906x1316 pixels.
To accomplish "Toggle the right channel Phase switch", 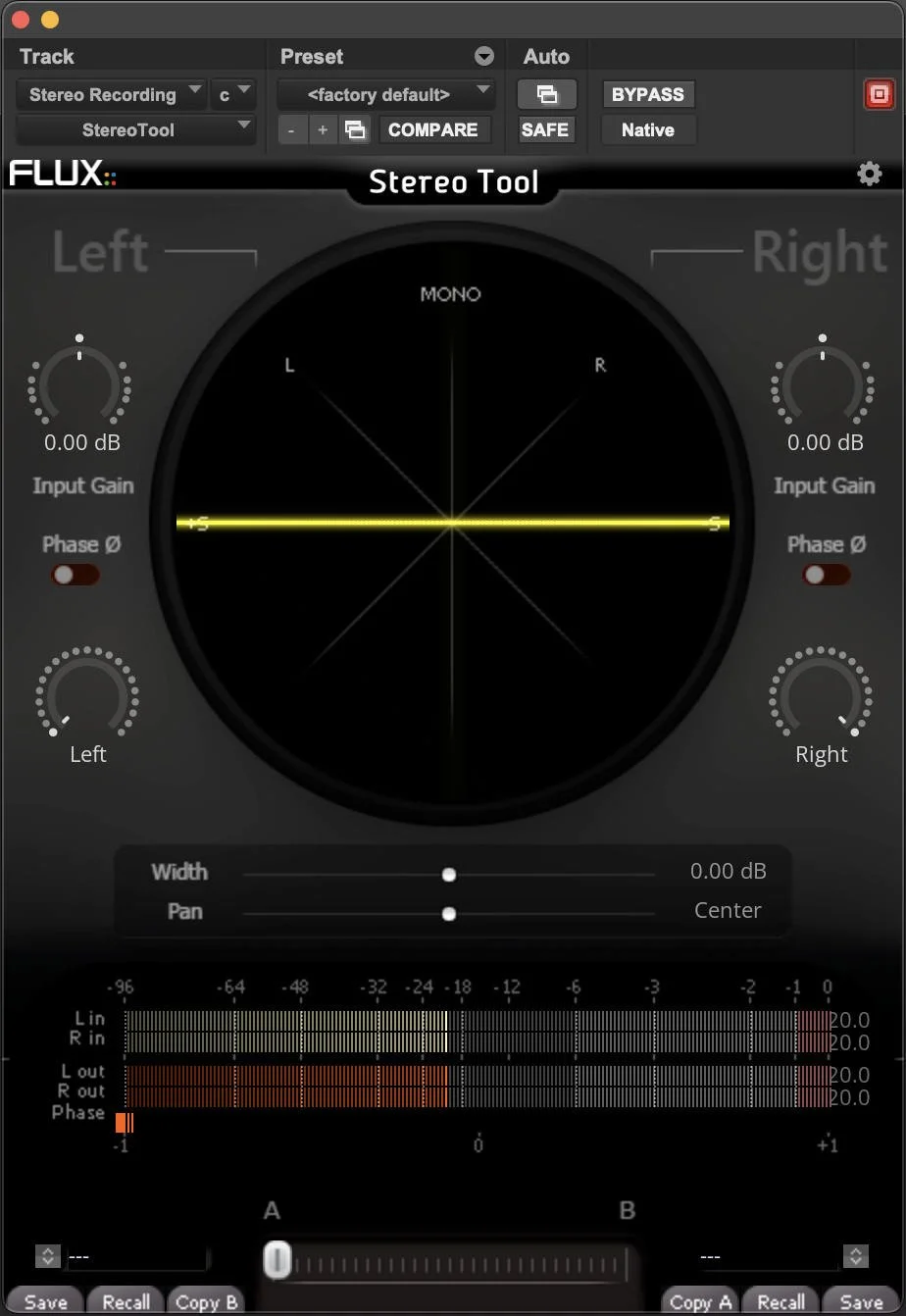I will coord(827,575).
